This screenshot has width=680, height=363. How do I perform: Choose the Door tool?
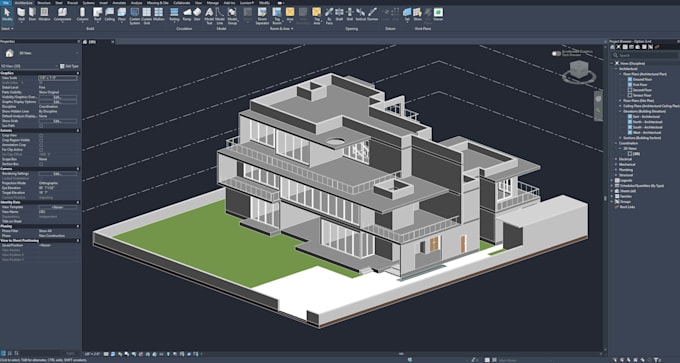click(33, 14)
